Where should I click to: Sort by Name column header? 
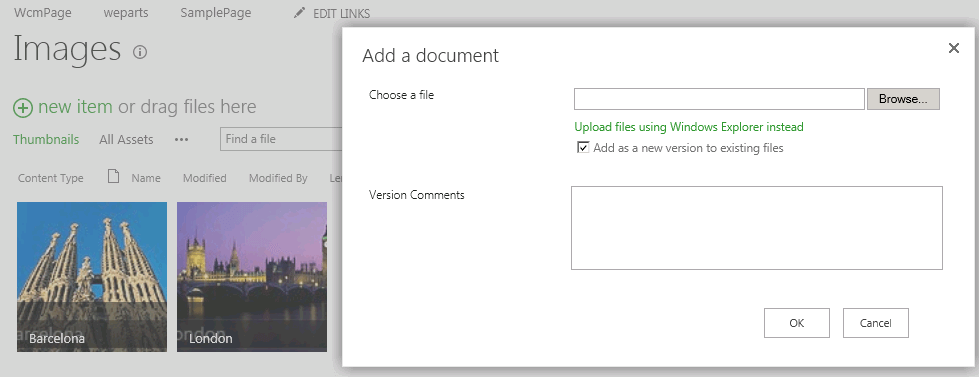point(146,178)
